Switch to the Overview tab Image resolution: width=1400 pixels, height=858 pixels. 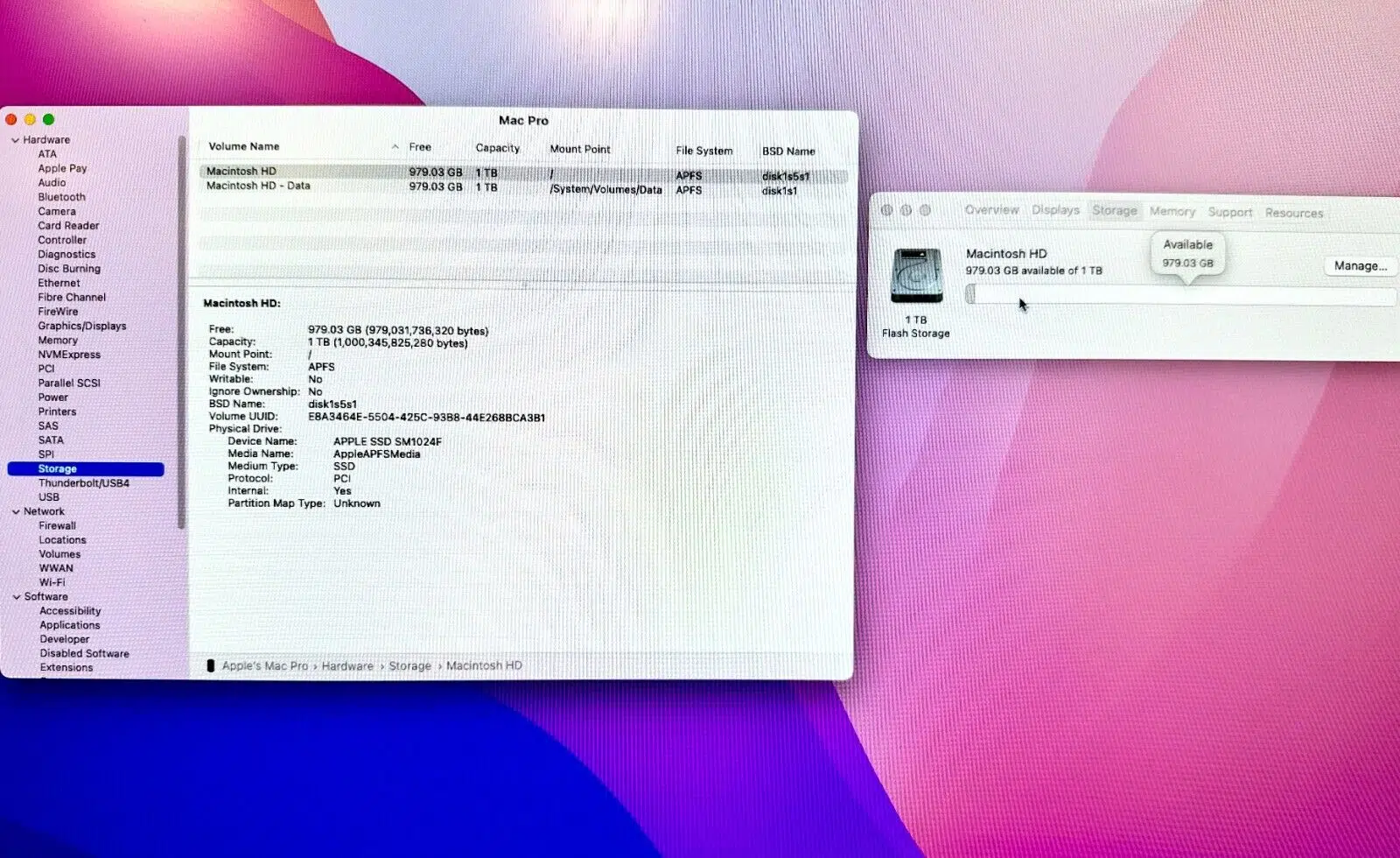[991, 210]
